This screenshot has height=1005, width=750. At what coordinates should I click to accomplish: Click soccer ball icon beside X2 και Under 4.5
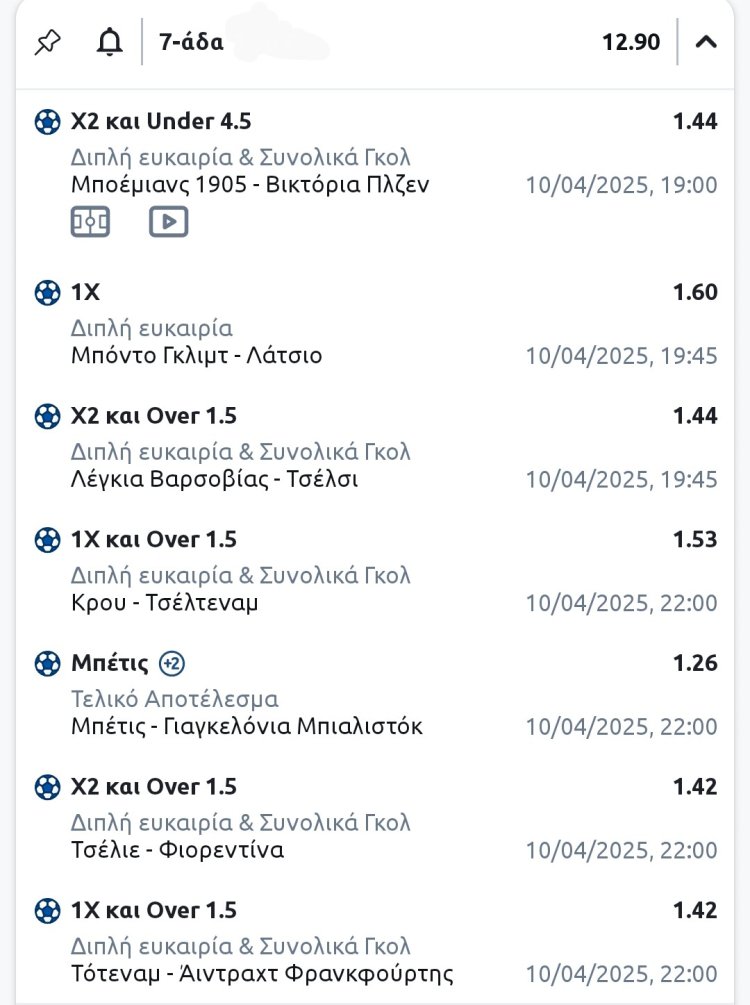click(x=47, y=122)
